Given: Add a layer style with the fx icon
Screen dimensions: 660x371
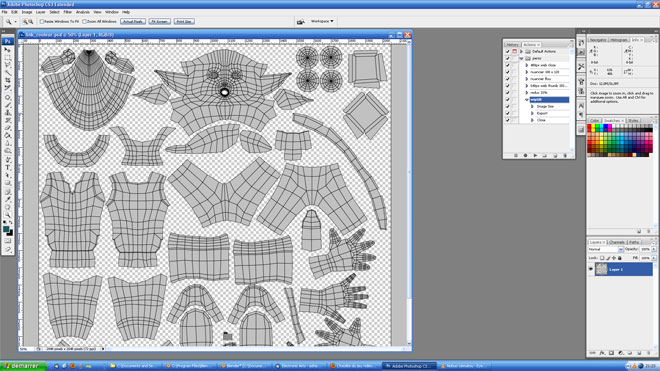Looking at the screenshot, I should pos(602,353).
